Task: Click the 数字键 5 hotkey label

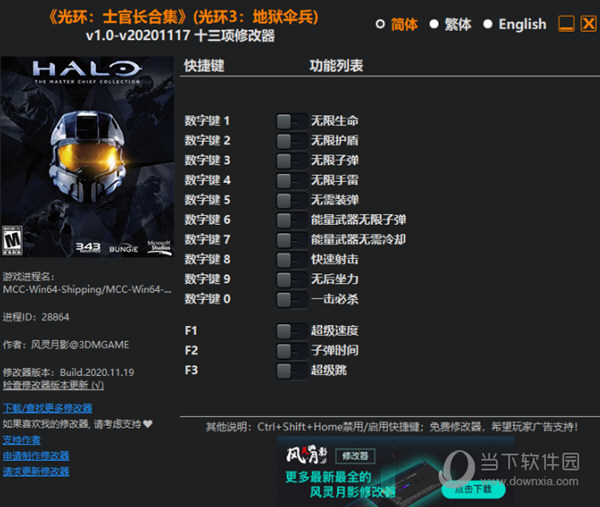Action: [x=207, y=200]
